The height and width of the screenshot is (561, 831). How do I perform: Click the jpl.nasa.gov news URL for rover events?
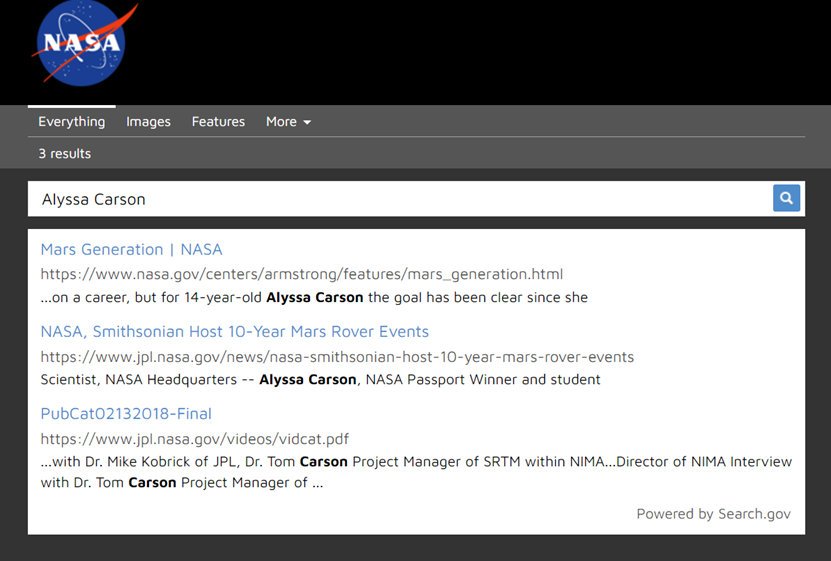coord(337,357)
